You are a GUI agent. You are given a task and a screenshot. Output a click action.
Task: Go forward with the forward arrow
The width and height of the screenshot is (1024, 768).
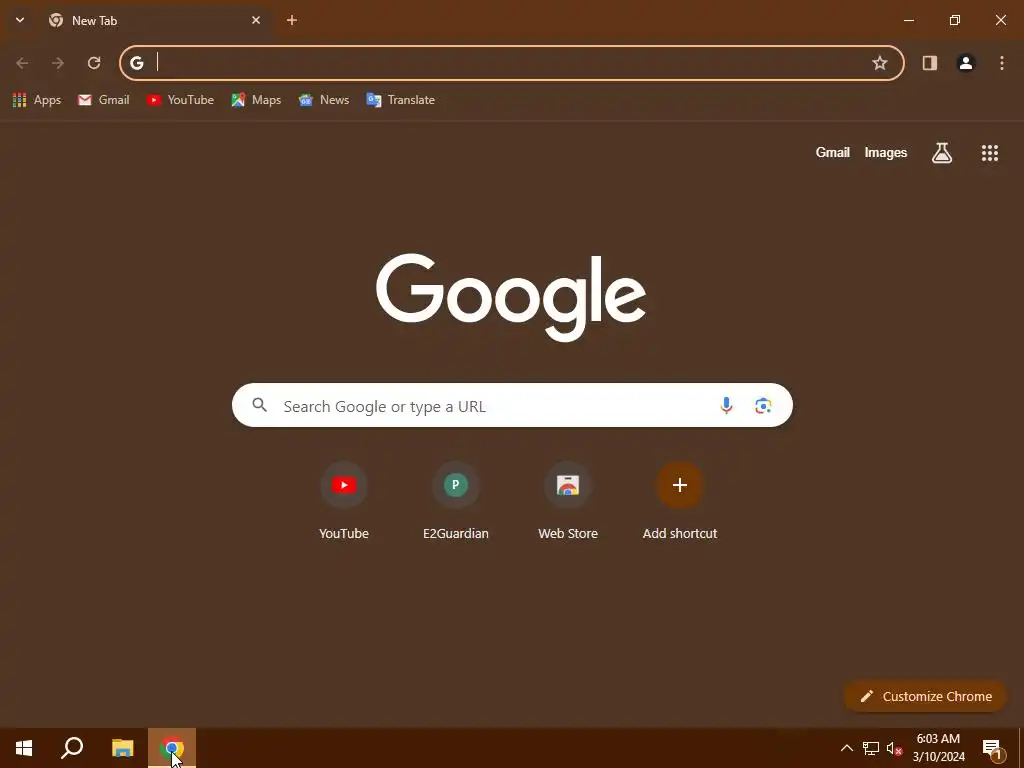click(58, 63)
